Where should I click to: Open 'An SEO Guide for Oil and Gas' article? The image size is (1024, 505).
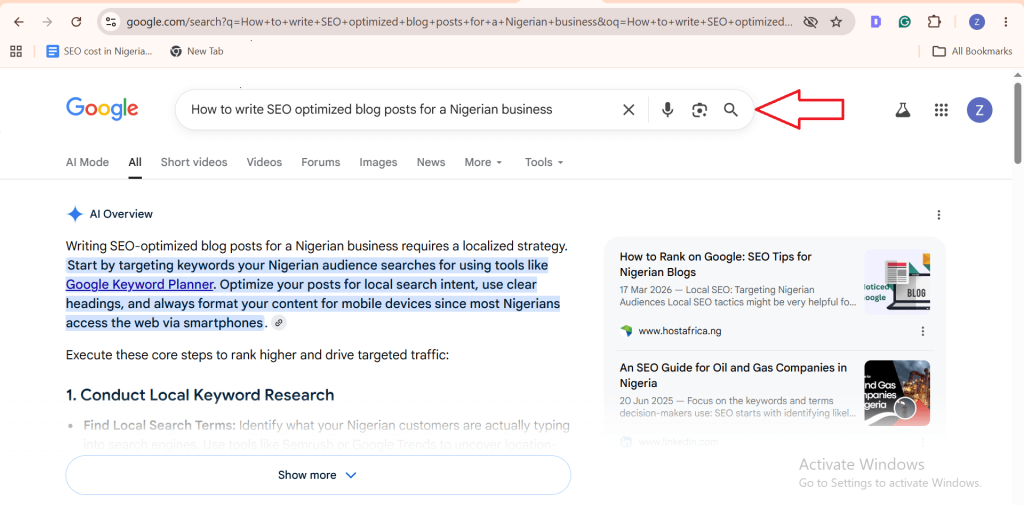(733, 376)
